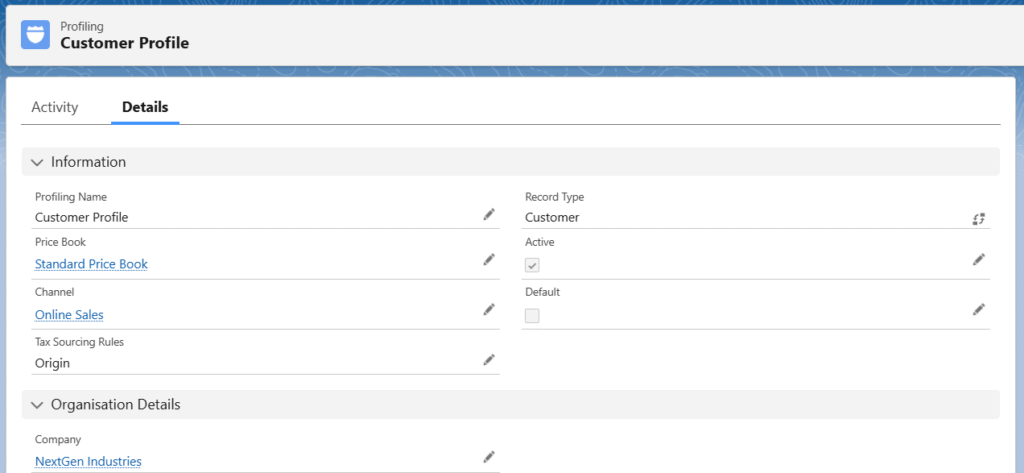Toggle the Active checkbox
Image resolution: width=1024 pixels, height=473 pixels.
click(x=533, y=266)
